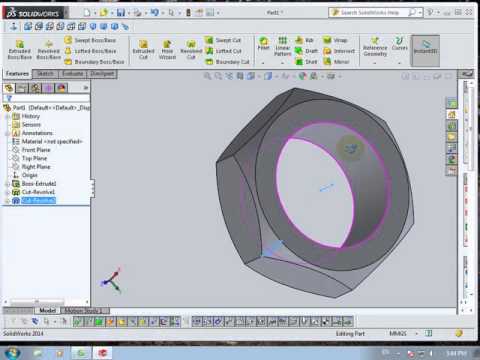Switch to the Sketch tab
Screen dimensions: 480x360
45,74
